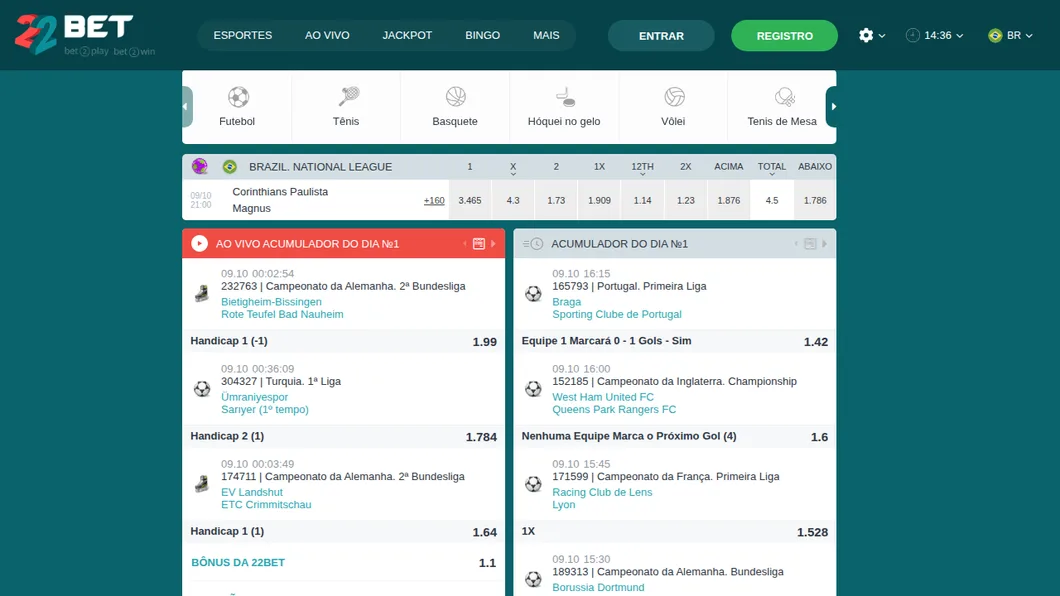Open the Rote Teufel Bad Nauheim link
The image size is (1060, 596).
(282, 314)
